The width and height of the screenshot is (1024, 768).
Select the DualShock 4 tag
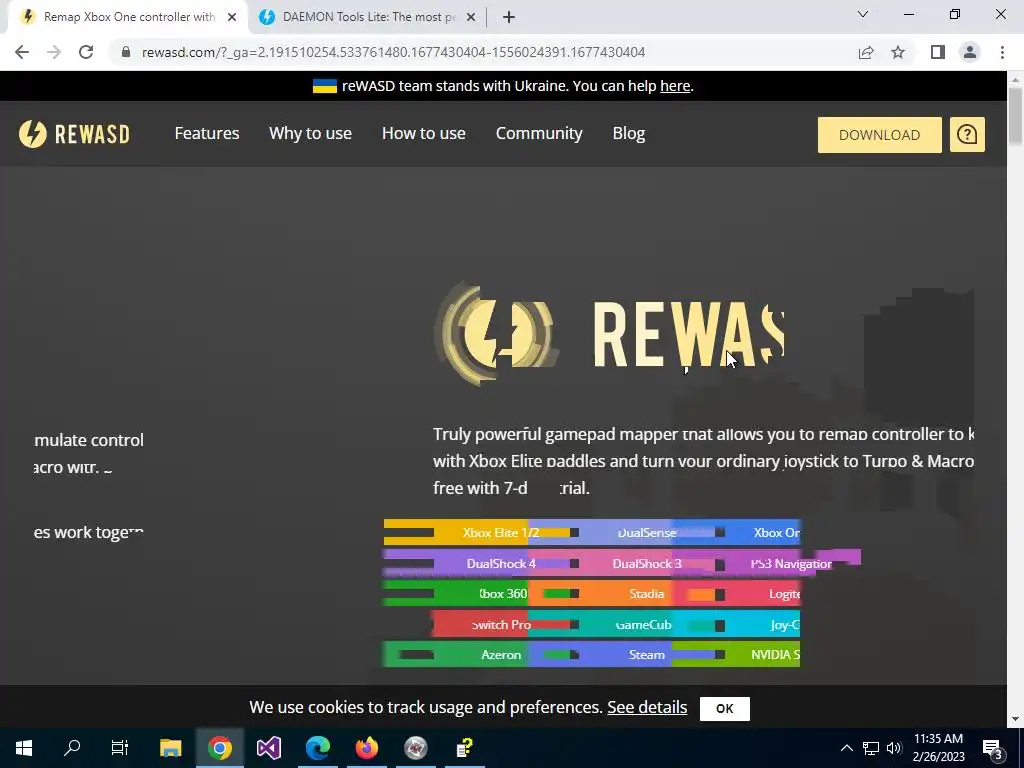point(501,563)
